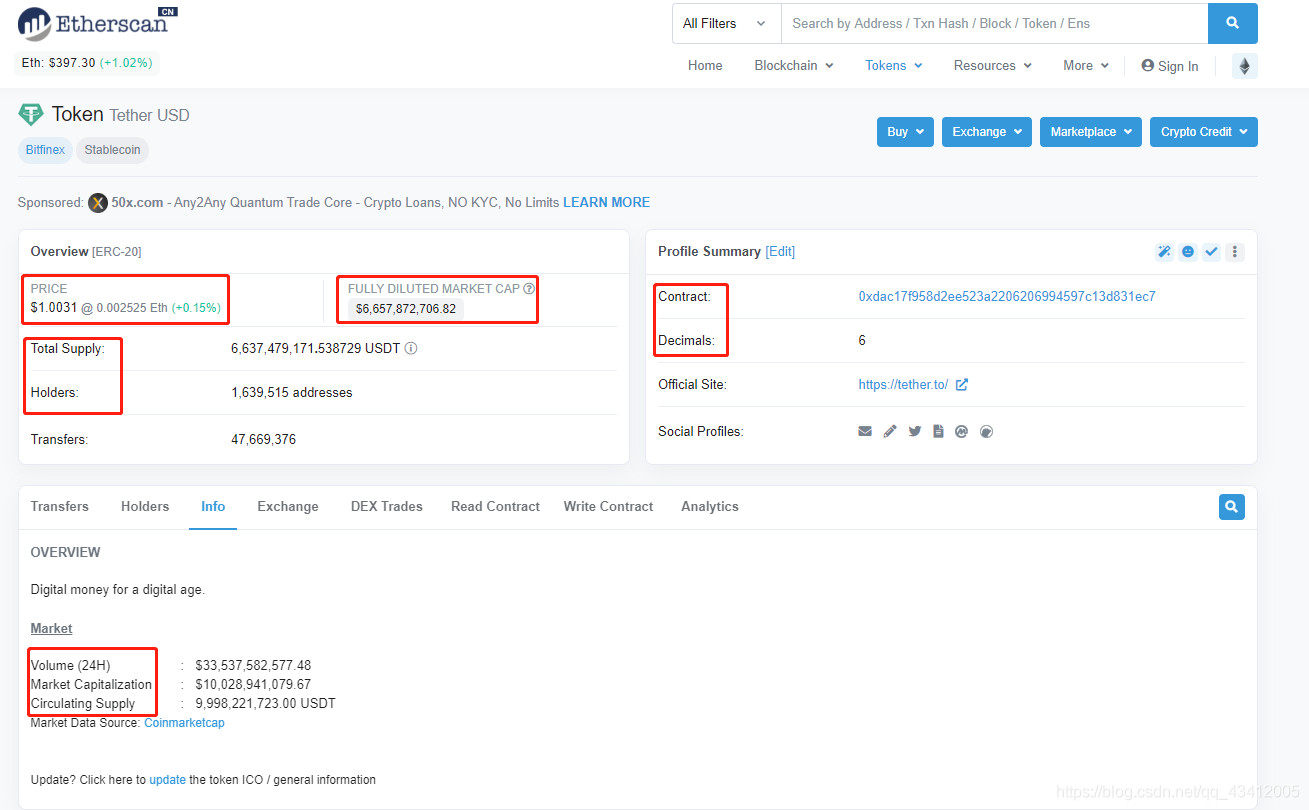Open the Buy dropdown button
1309x810 pixels.
tap(905, 132)
